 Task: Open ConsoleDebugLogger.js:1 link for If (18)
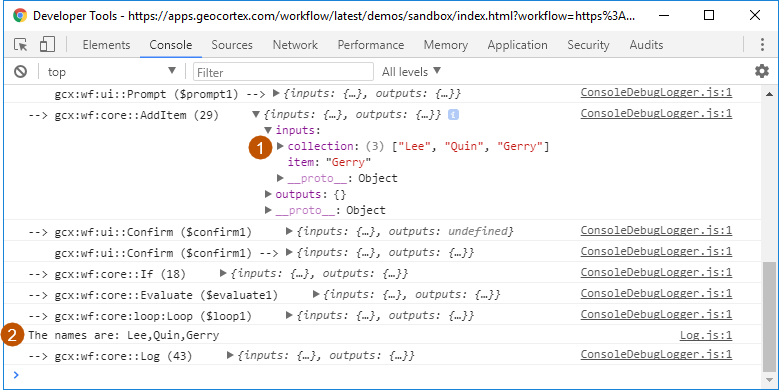656,272
